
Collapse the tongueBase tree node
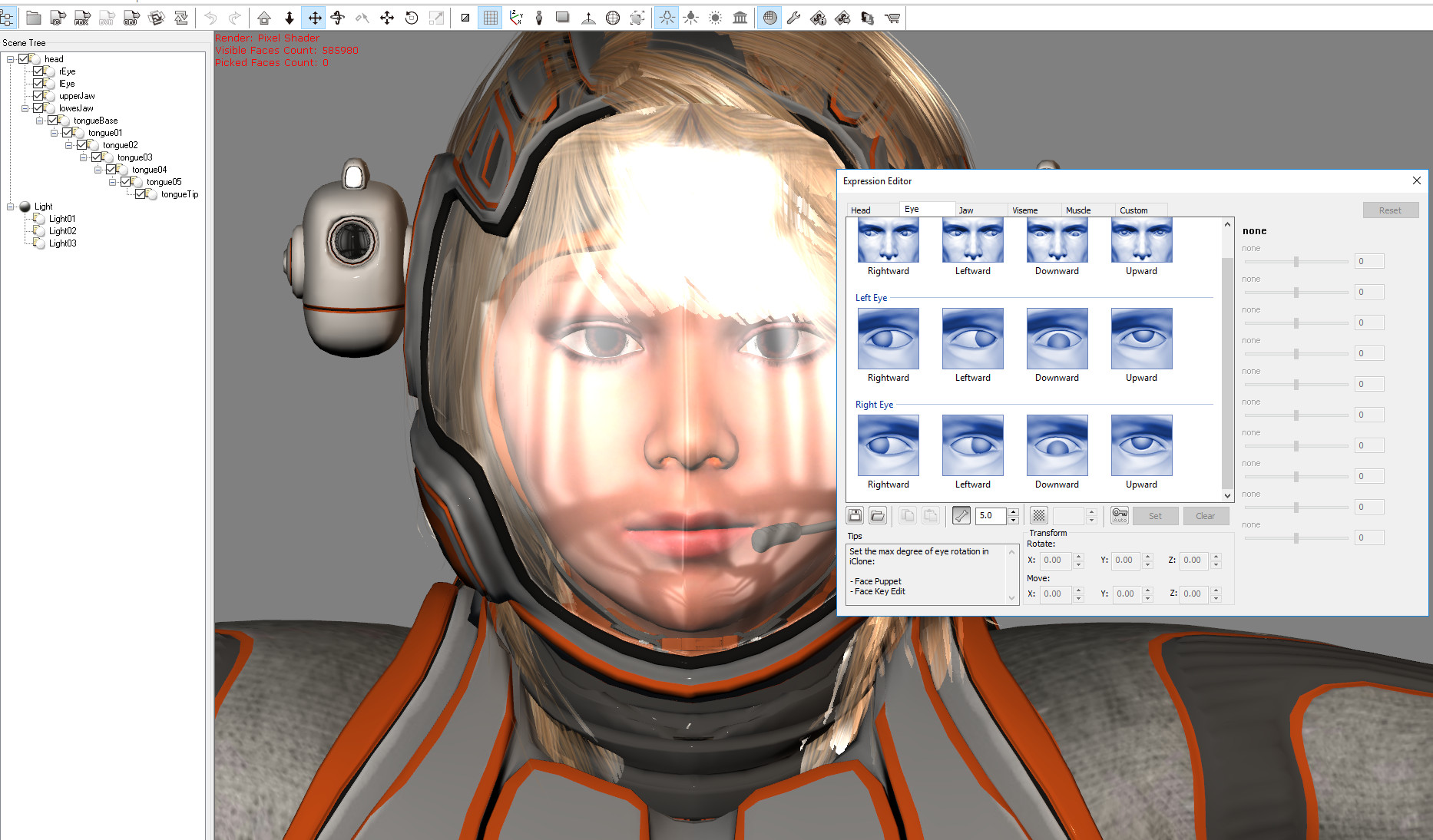(x=40, y=121)
